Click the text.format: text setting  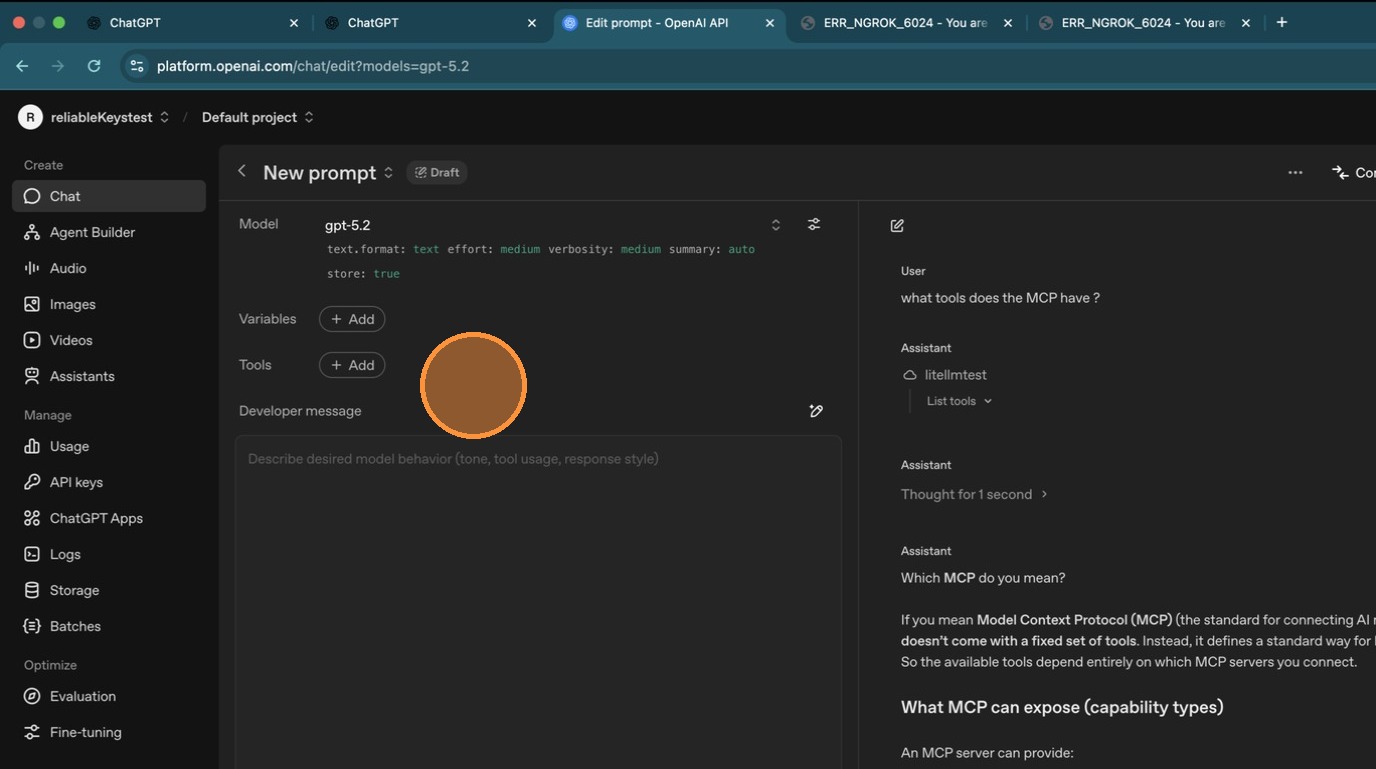point(382,249)
